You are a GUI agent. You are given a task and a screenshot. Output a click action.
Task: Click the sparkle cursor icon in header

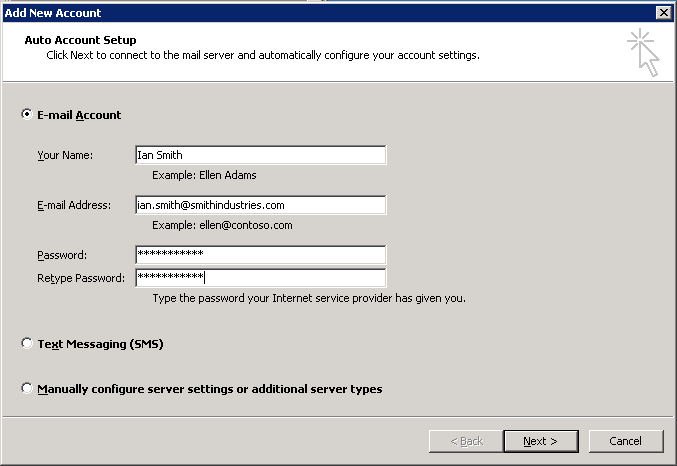point(643,52)
